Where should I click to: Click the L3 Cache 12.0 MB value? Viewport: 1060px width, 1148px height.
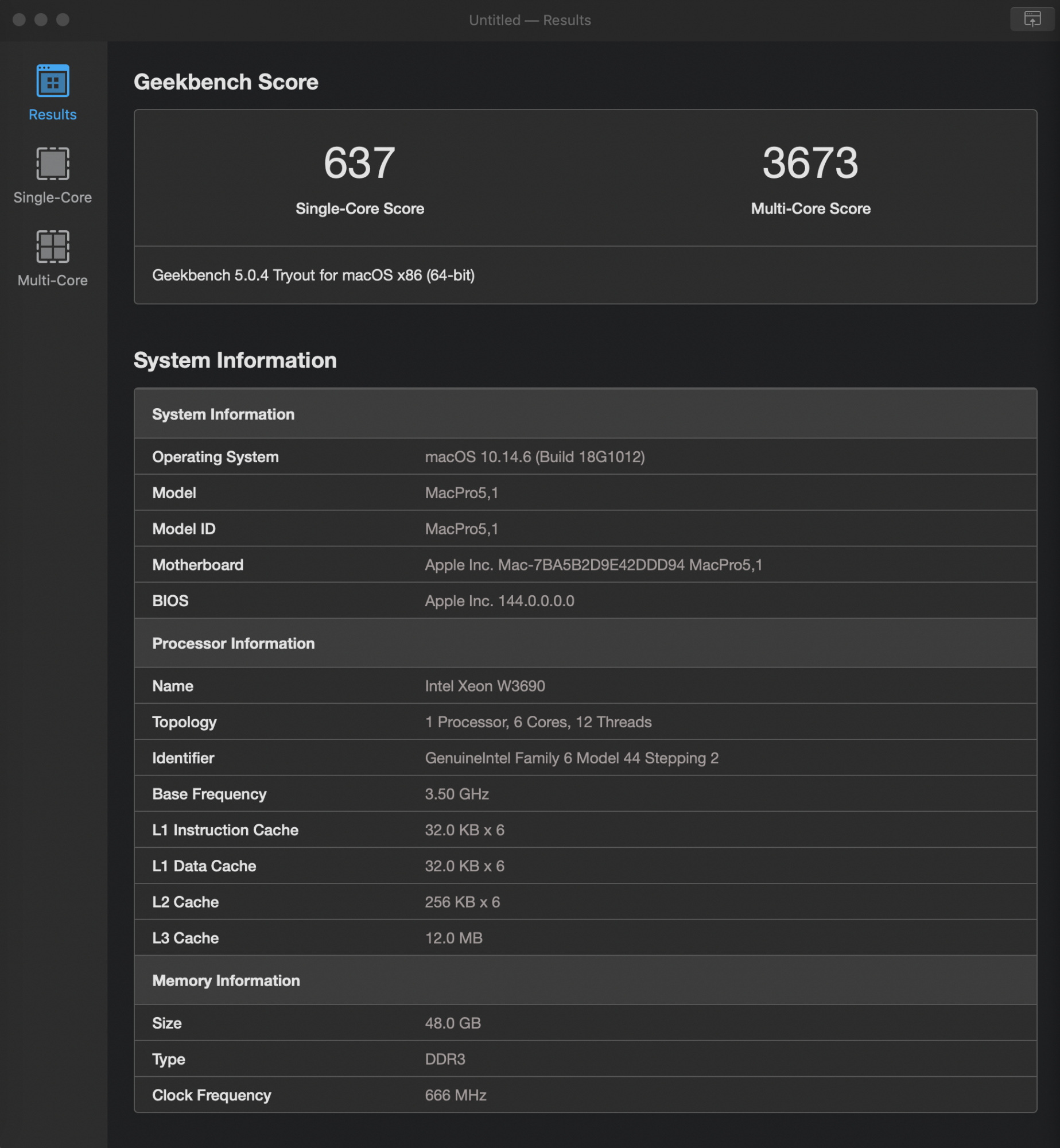pos(453,938)
